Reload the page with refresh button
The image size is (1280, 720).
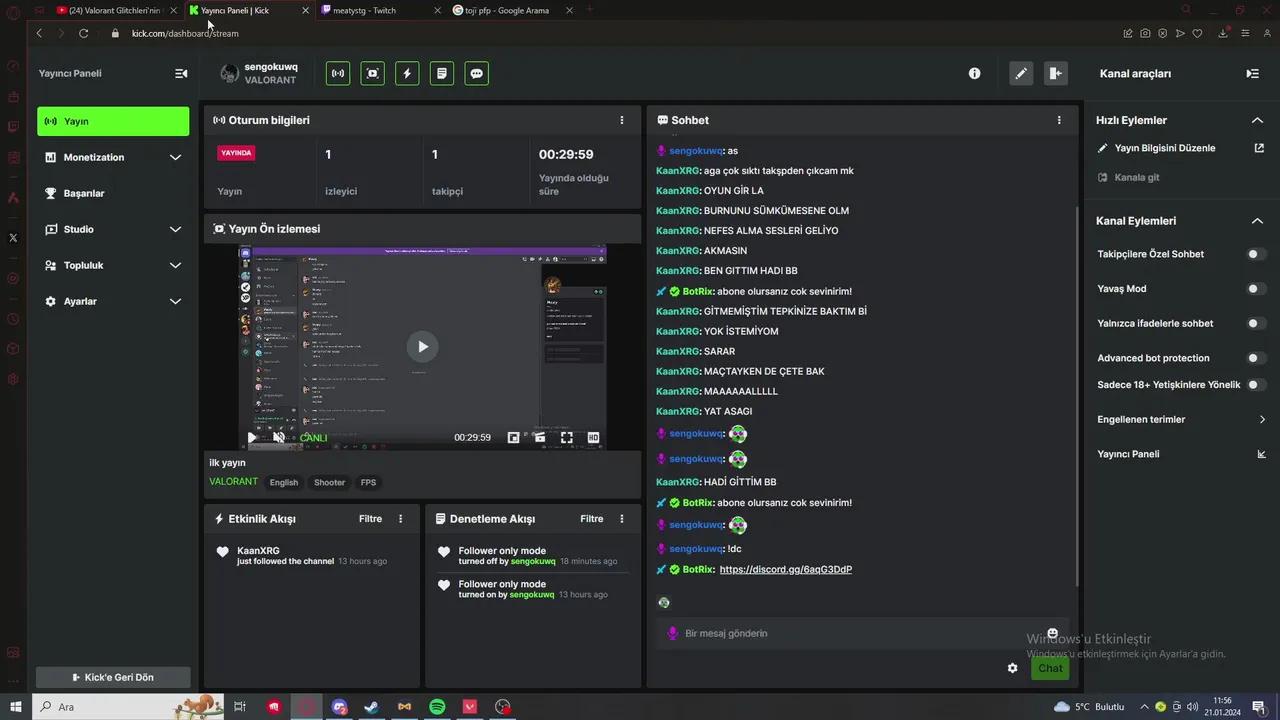84,33
